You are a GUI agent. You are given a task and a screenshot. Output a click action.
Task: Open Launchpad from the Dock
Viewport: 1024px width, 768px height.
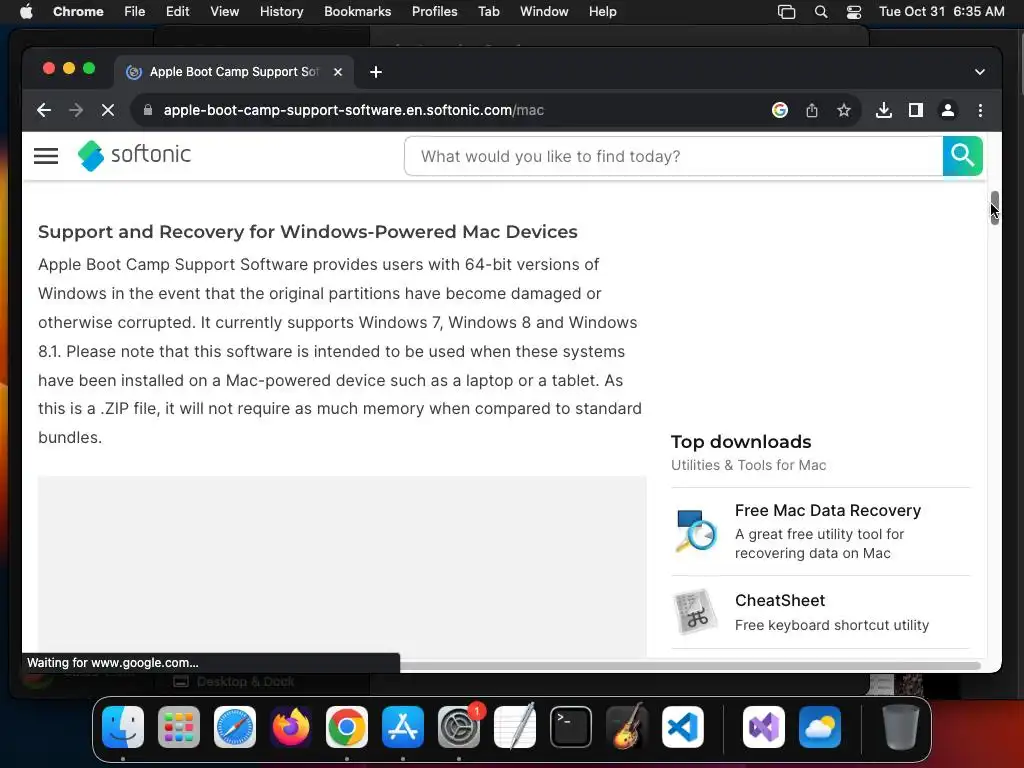pyautogui.click(x=179, y=727)
